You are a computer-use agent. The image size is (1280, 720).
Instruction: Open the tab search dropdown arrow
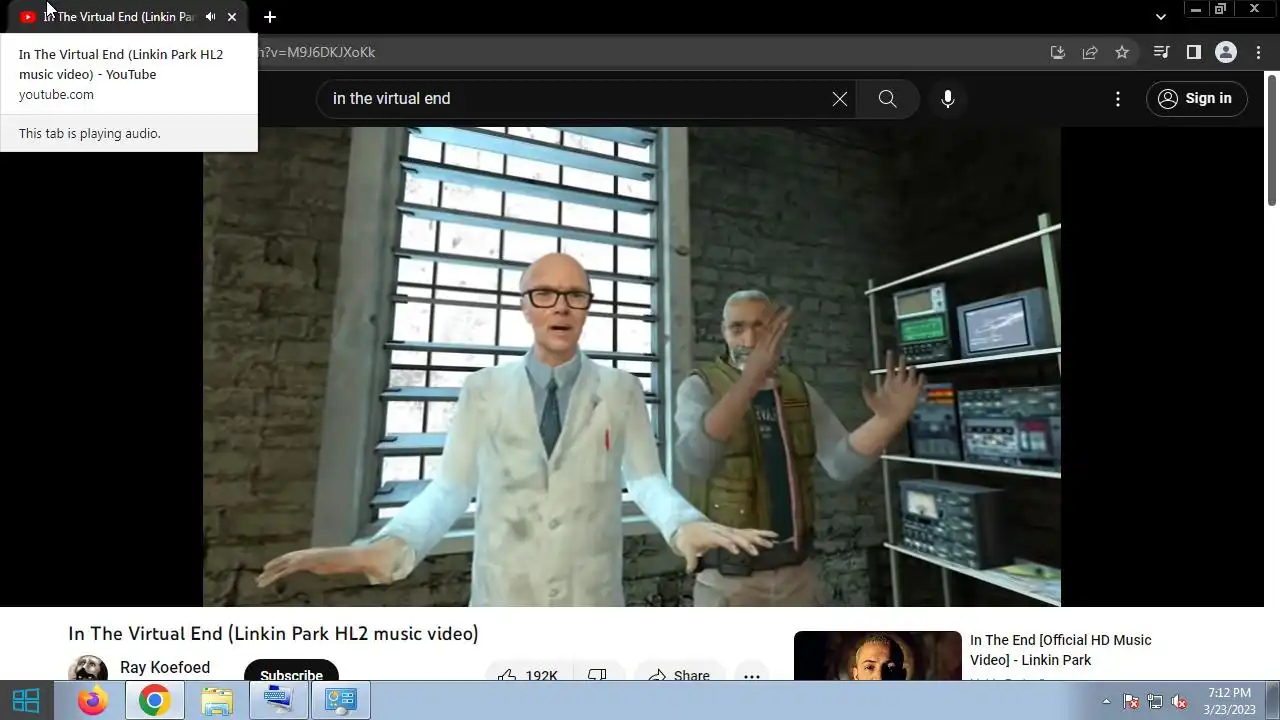1160,17
